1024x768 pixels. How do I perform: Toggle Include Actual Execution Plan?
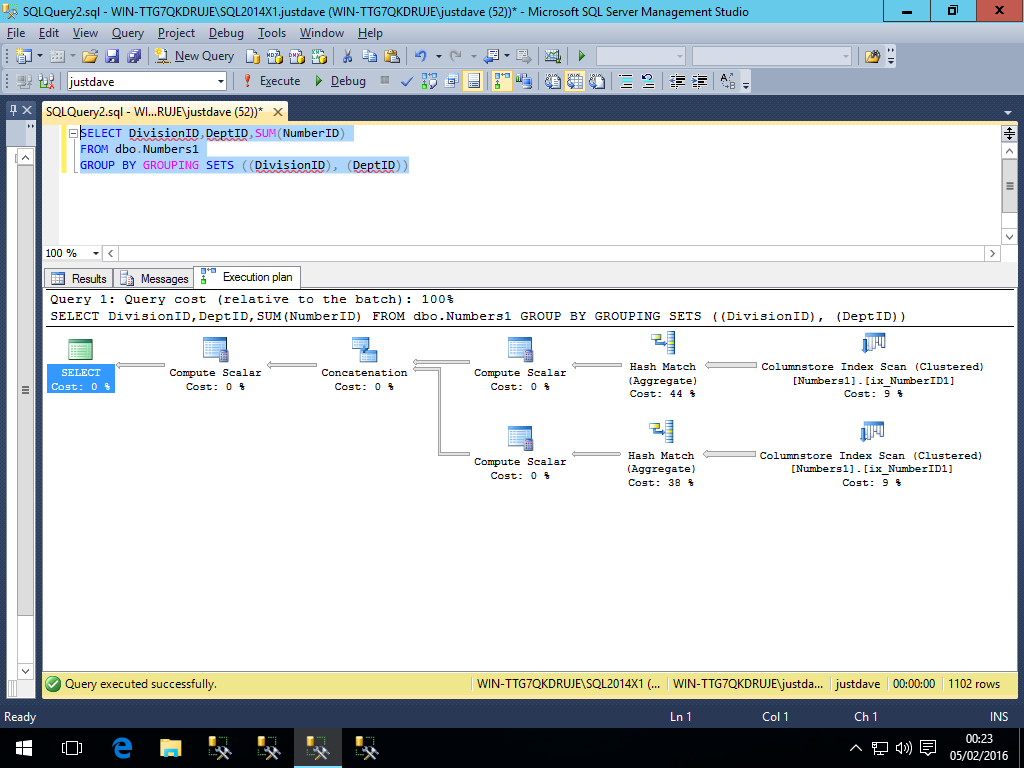click(x=500, y=81)
